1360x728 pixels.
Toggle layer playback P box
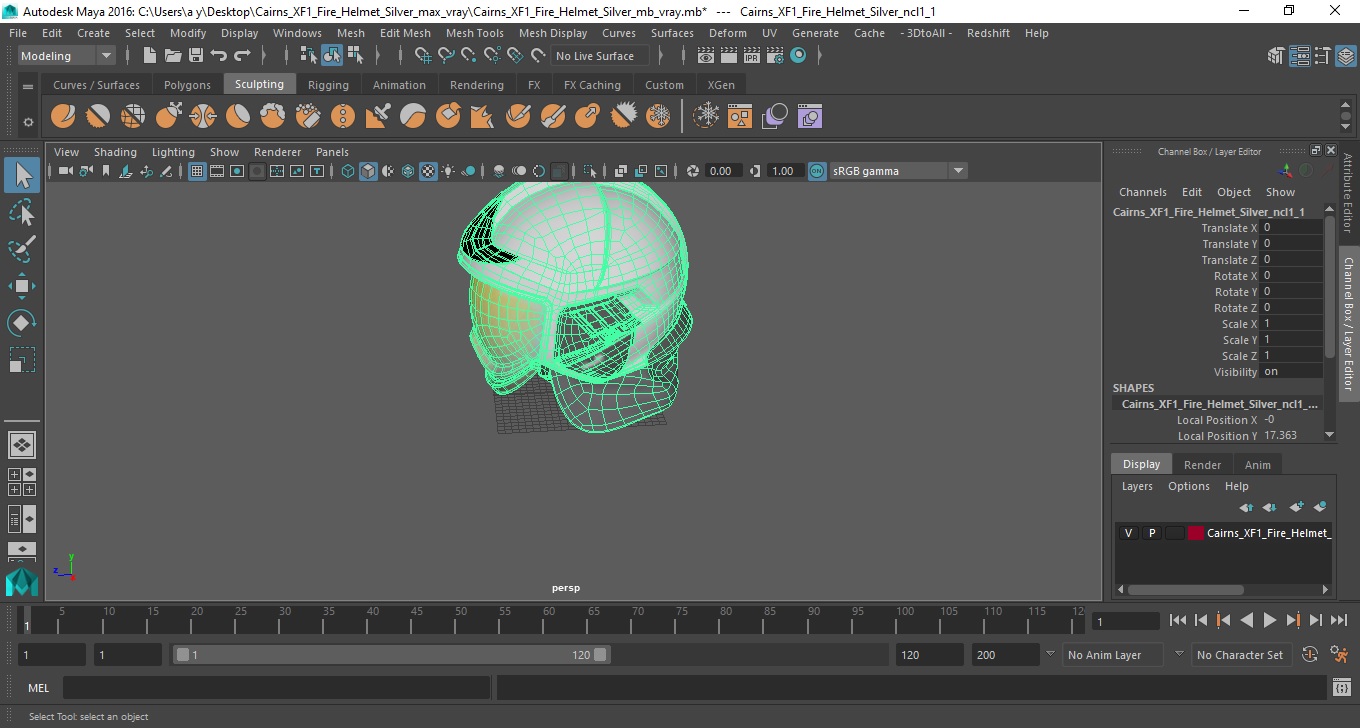1151,533
